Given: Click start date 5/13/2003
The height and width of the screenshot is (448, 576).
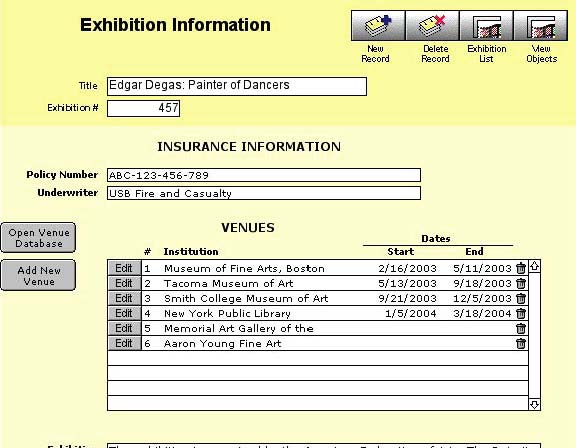Looking at the screenshot, I should [407, 283].
